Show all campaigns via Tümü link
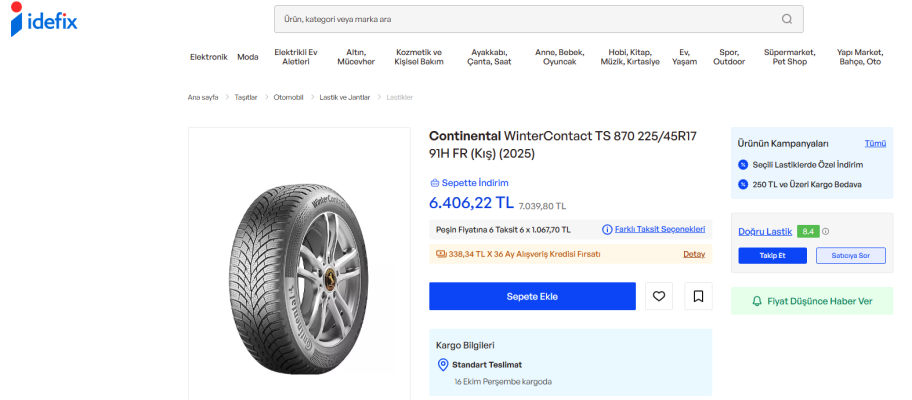 (874, 143)
